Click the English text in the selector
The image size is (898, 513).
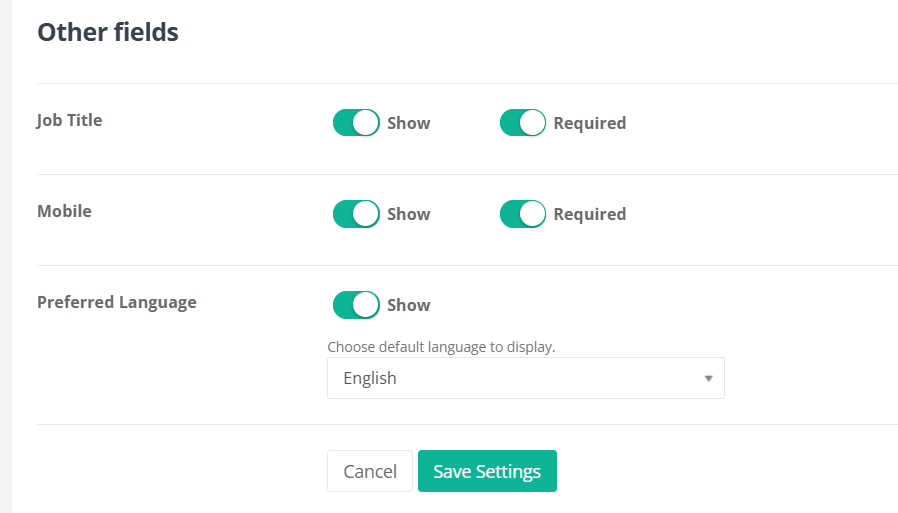tap(370, 378)
